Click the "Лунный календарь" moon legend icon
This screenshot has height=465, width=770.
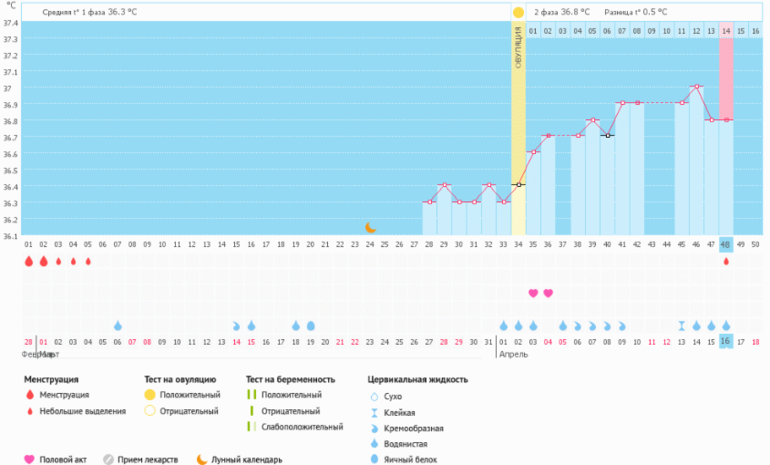(x=201, y=460)
